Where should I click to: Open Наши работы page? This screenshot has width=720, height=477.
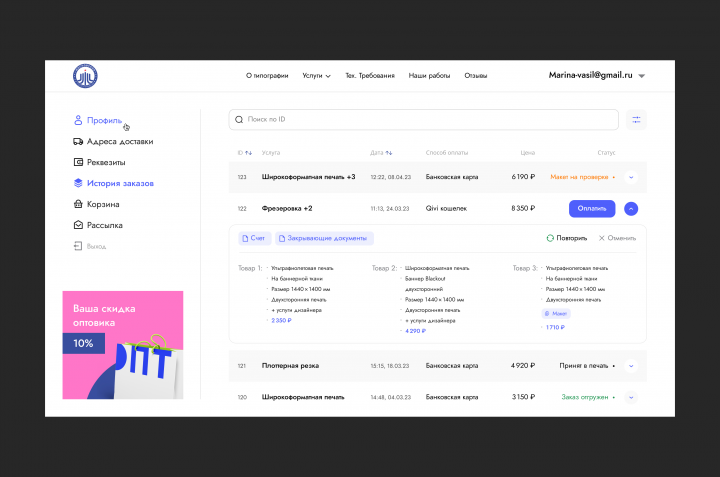(429, 76)
